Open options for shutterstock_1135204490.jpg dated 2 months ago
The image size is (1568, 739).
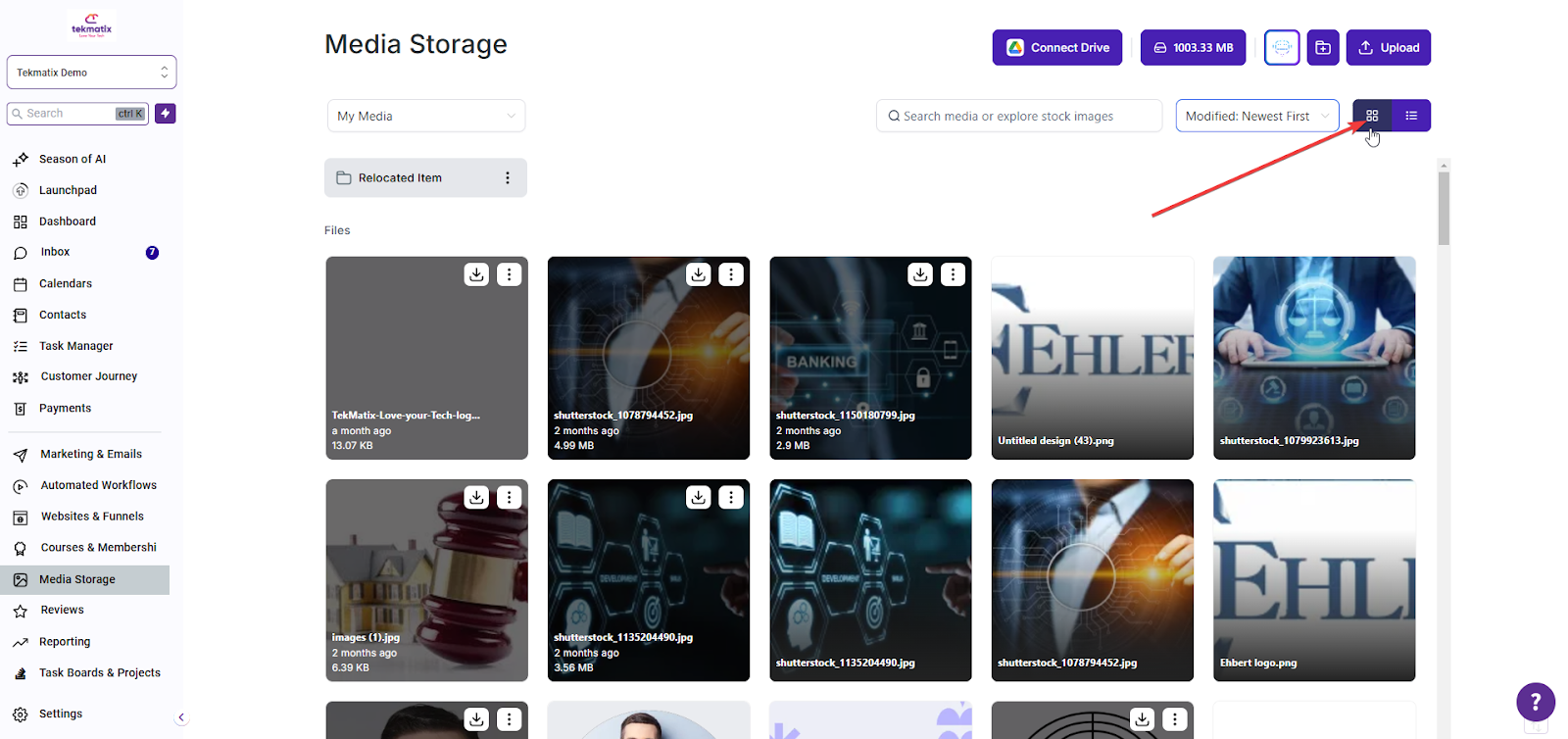click(x=731, y=497)
